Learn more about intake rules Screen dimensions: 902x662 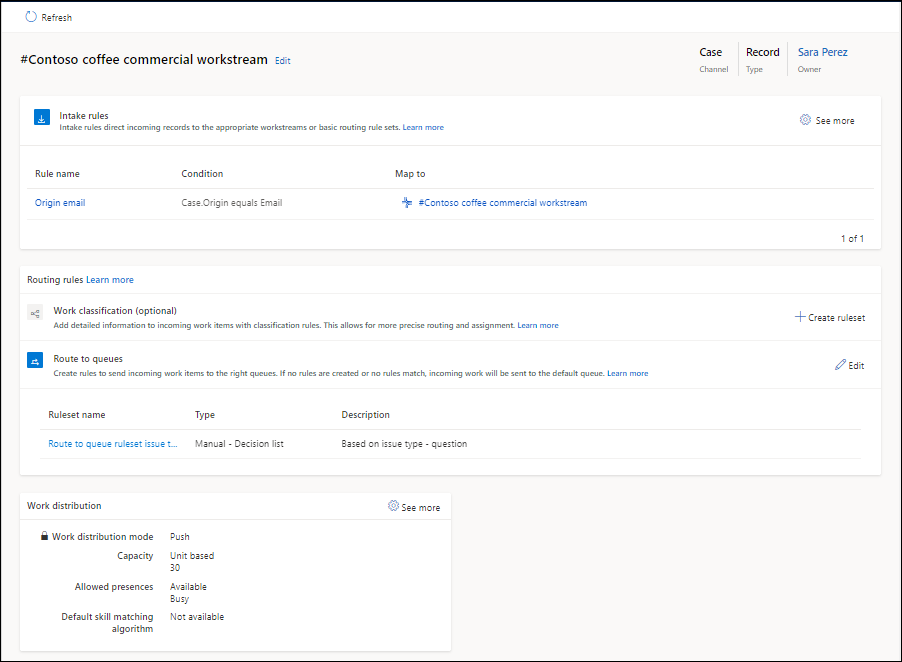423,127
